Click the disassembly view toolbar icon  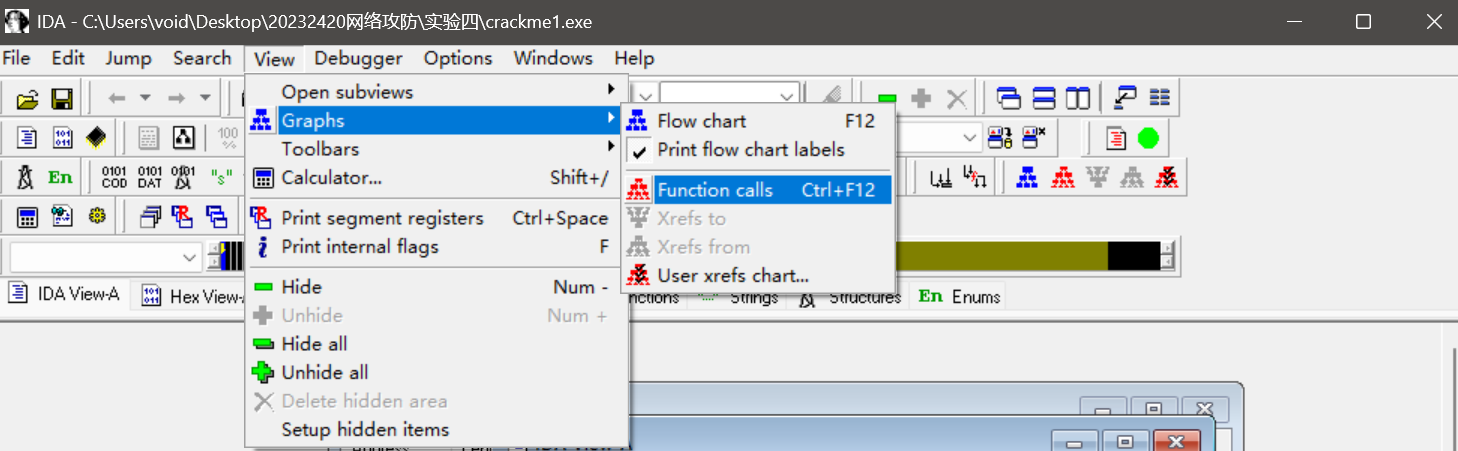(x=28, y=137)
